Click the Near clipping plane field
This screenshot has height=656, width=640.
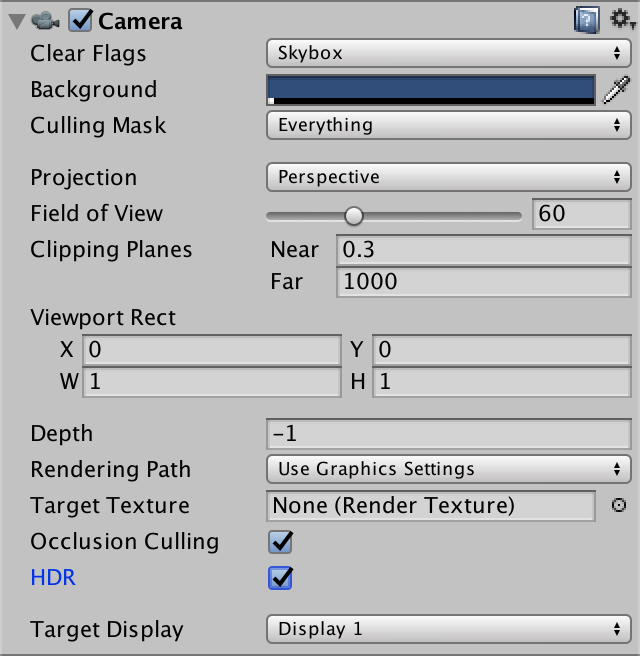tap(484, 250)
